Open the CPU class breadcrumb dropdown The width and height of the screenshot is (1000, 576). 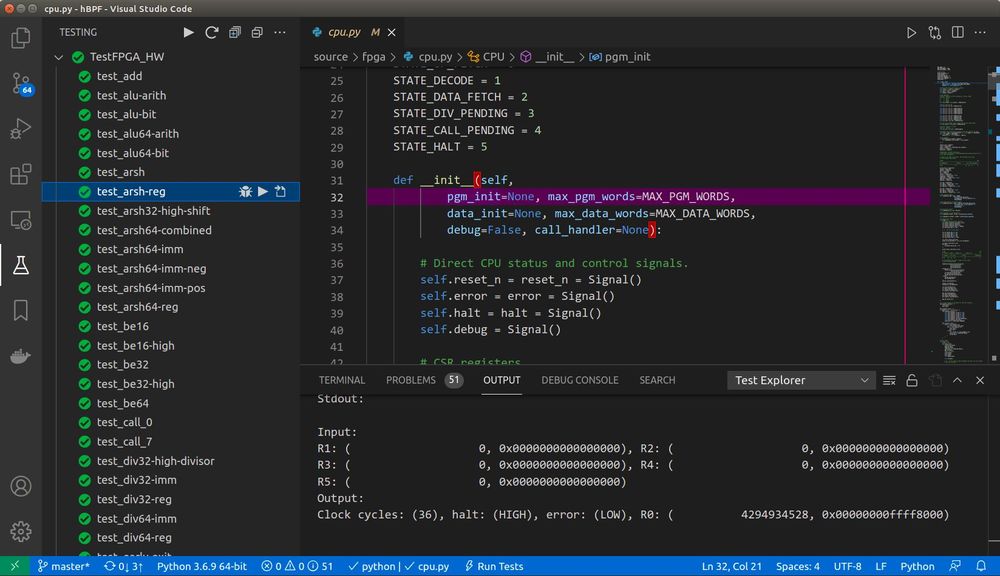(x=486, y=57)
